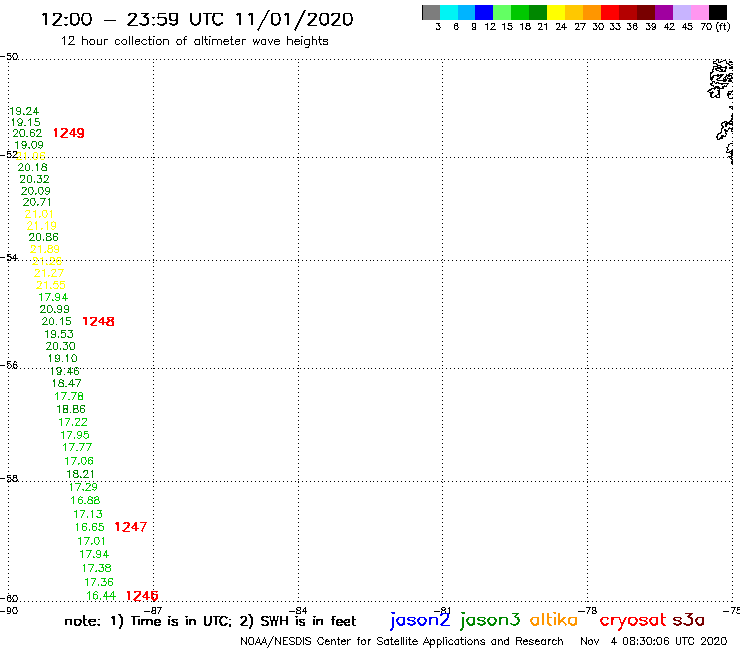This screenshot has height=650, width=740.
Task: Select the 19.09 wave height value
Action: 29,145
